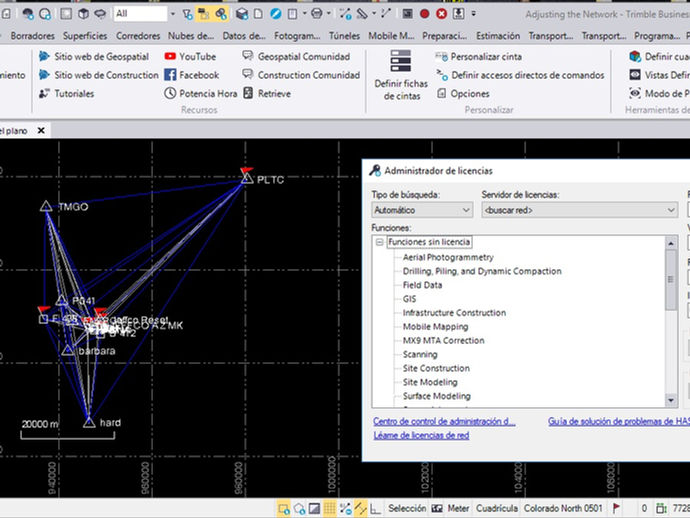Click the dark image panel toolbar icon
Viewport: 690px width, 518px height.
coord(407,14)
